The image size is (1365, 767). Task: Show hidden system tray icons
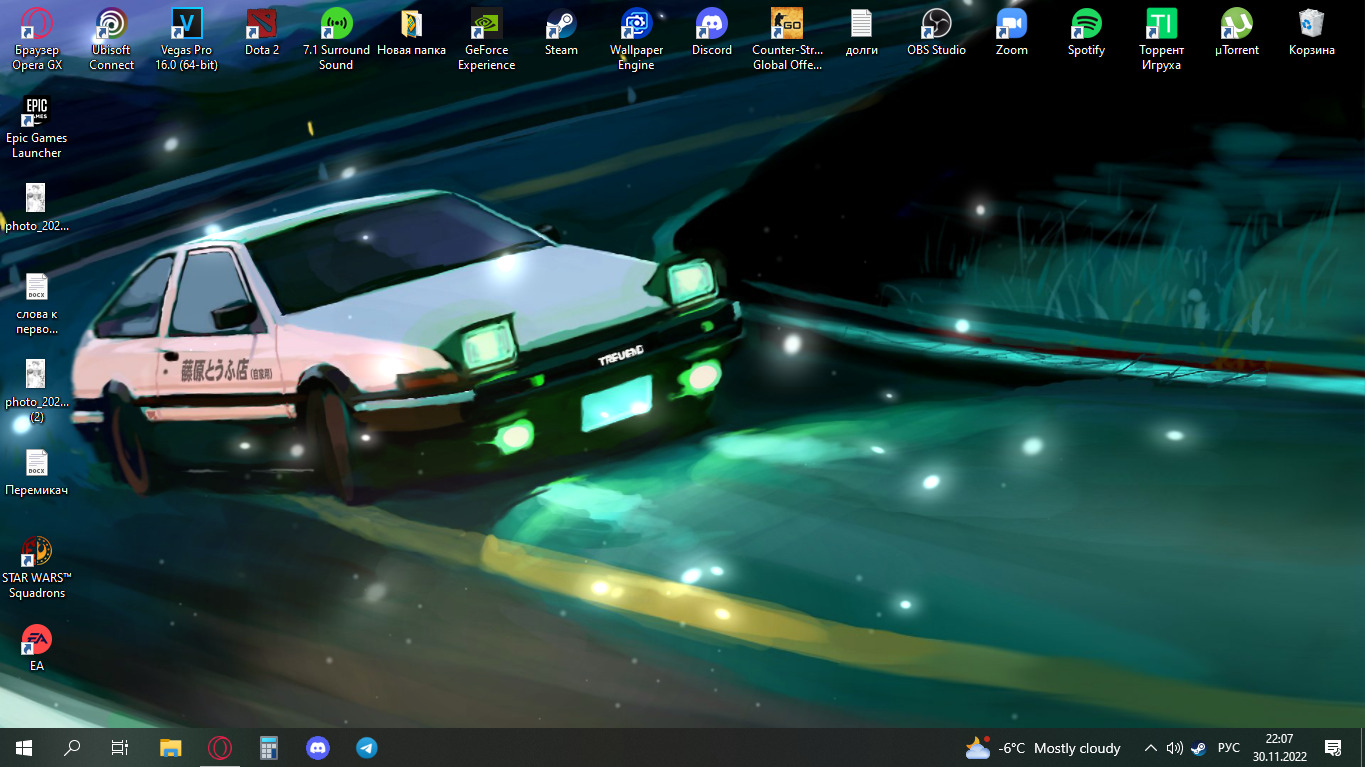(1150, 748)
